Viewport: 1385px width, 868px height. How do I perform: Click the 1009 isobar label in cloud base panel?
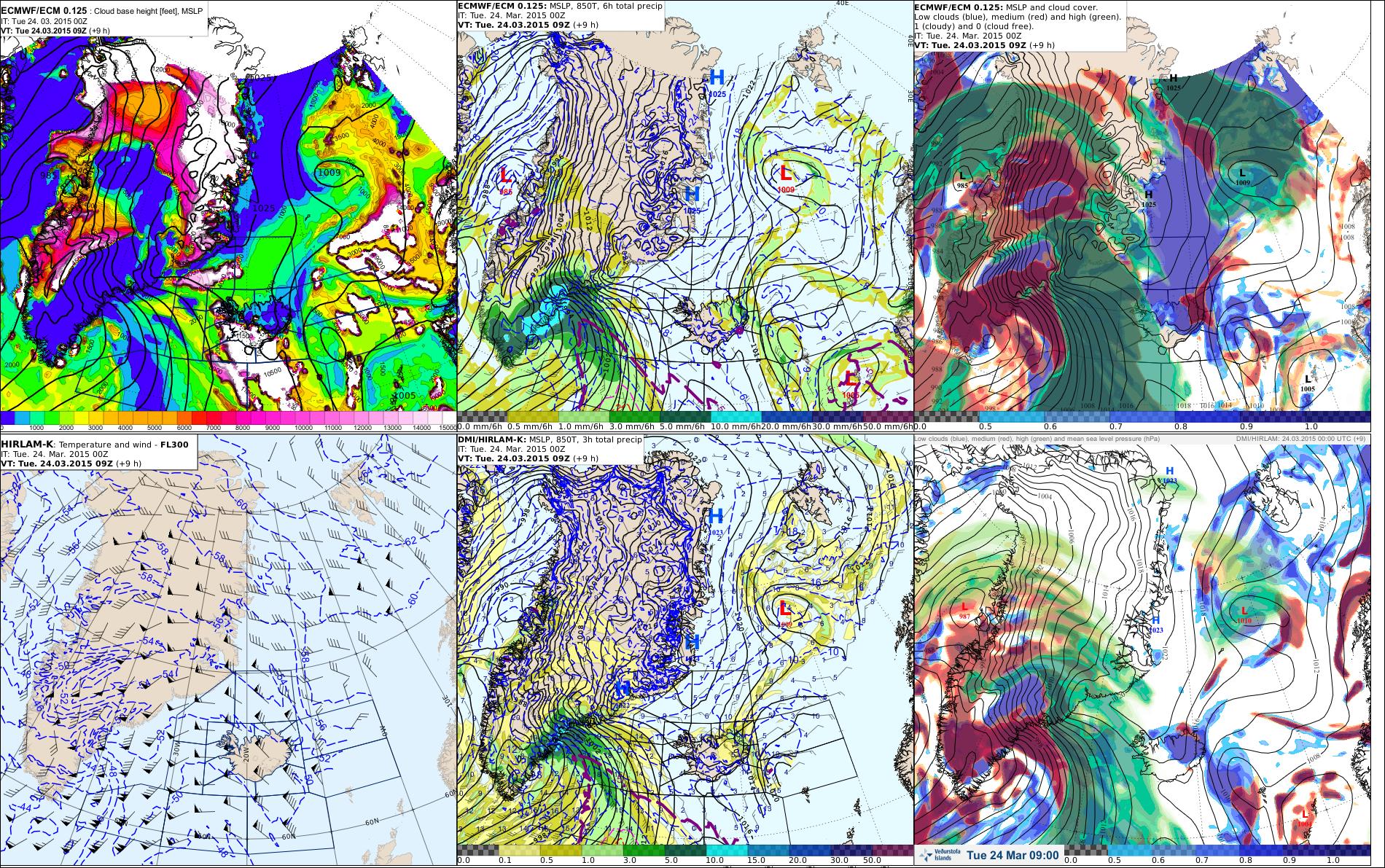pos(329,173)
